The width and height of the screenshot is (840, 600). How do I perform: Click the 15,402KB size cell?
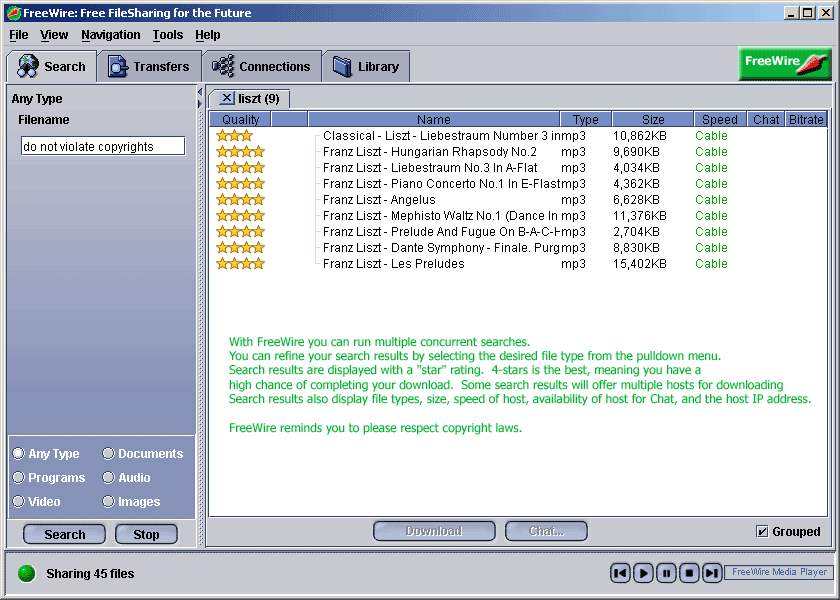640,264
